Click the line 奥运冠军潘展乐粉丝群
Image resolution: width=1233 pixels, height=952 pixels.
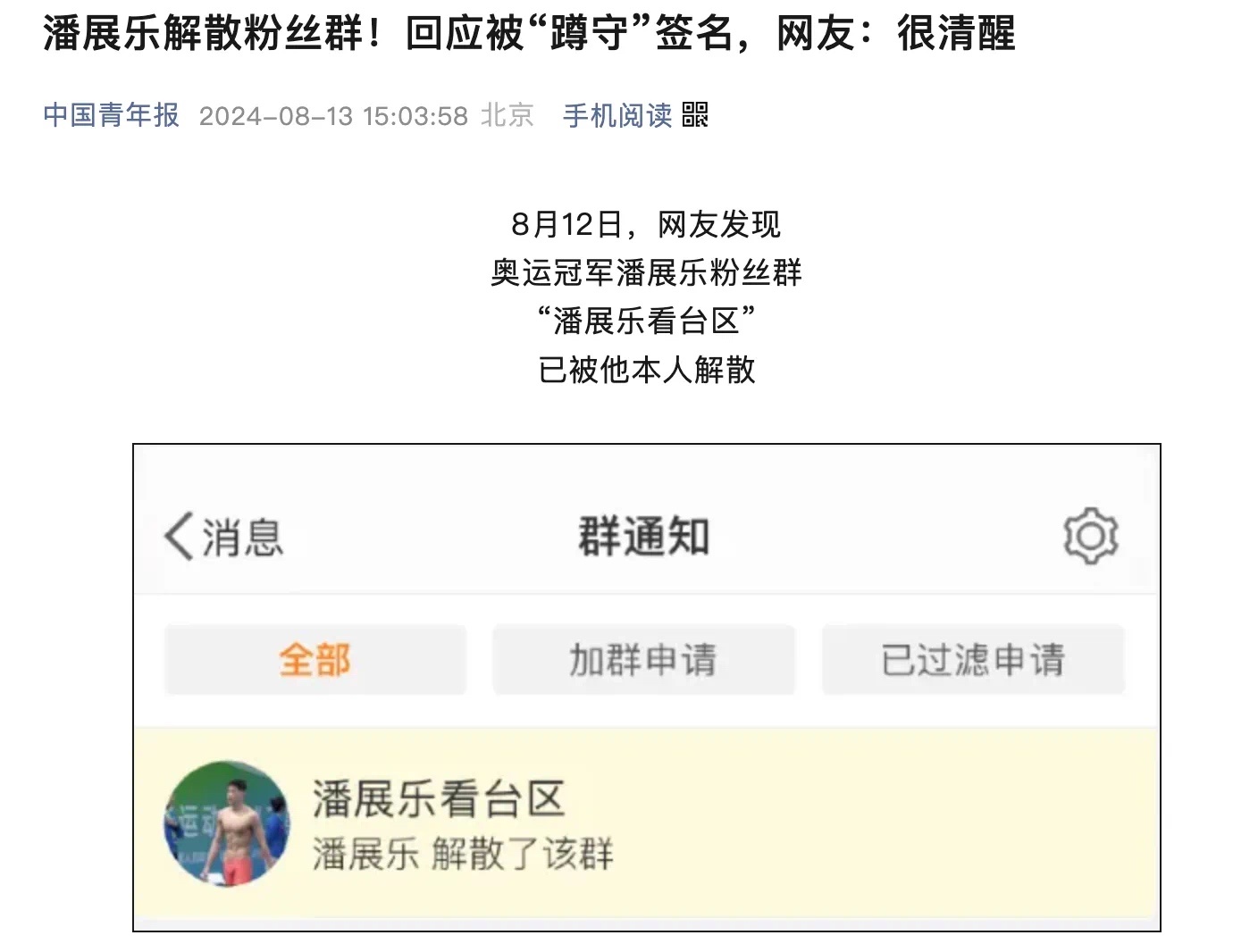click(x=646, y=272)
